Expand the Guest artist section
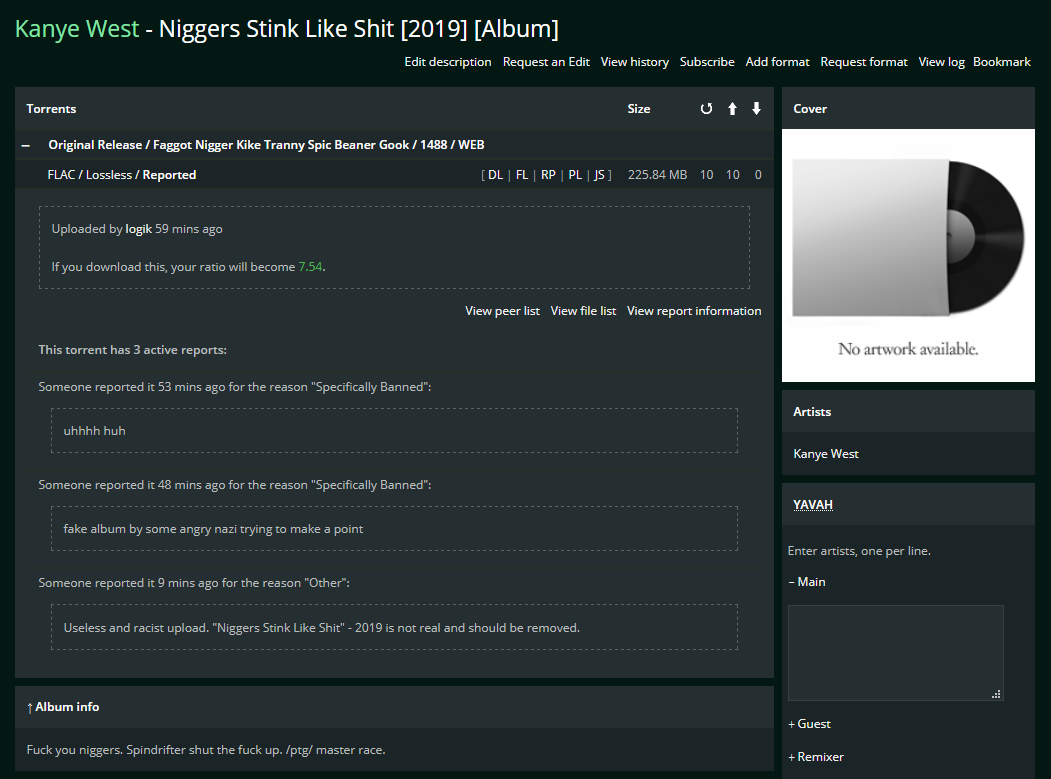The height and width of the screenshot is (779, 1051). click(810, 724)
